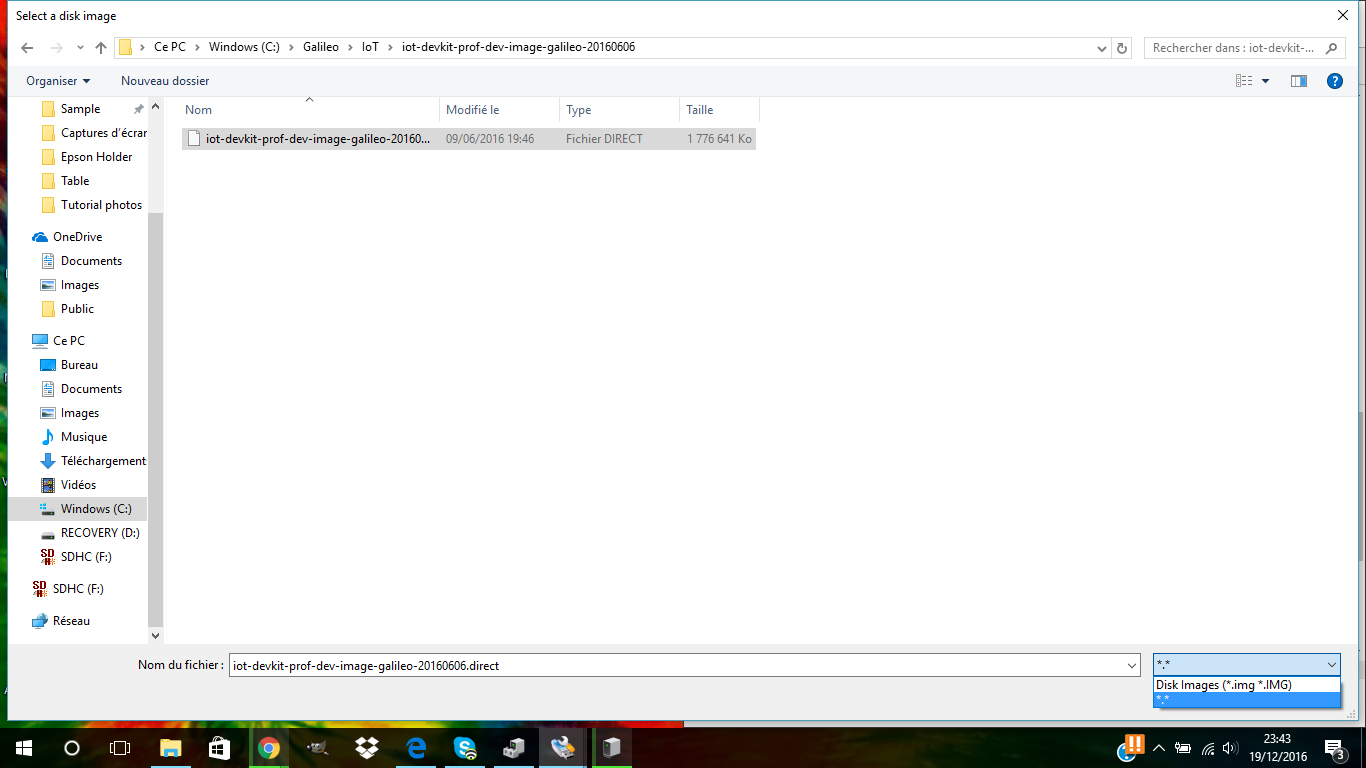1366x768 pixels.
Task: Navigate to Galileo in the breadcrumb
Action: (x=321, y=47)
